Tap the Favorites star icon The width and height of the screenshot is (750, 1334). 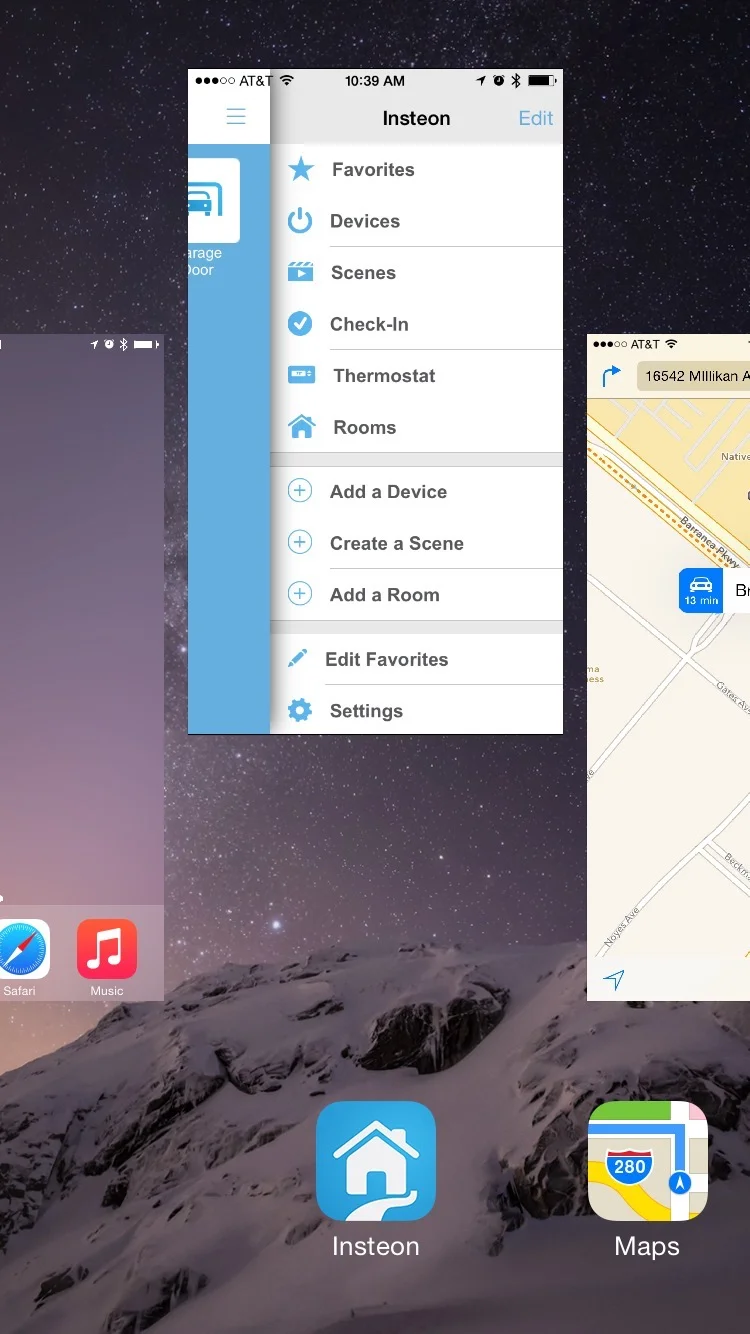click(301, 169)
